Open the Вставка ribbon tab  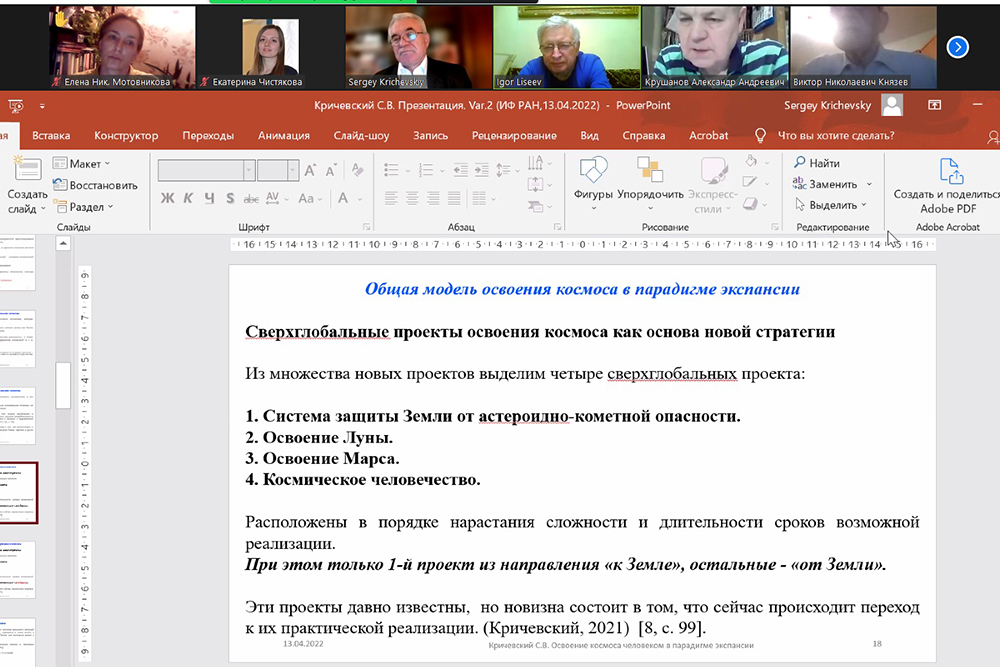pyautogui.click(x=51, y=136)
